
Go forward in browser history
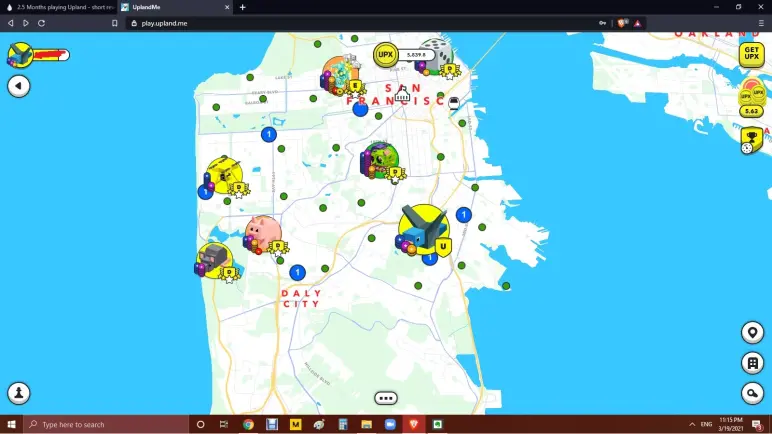coord(26,23)
